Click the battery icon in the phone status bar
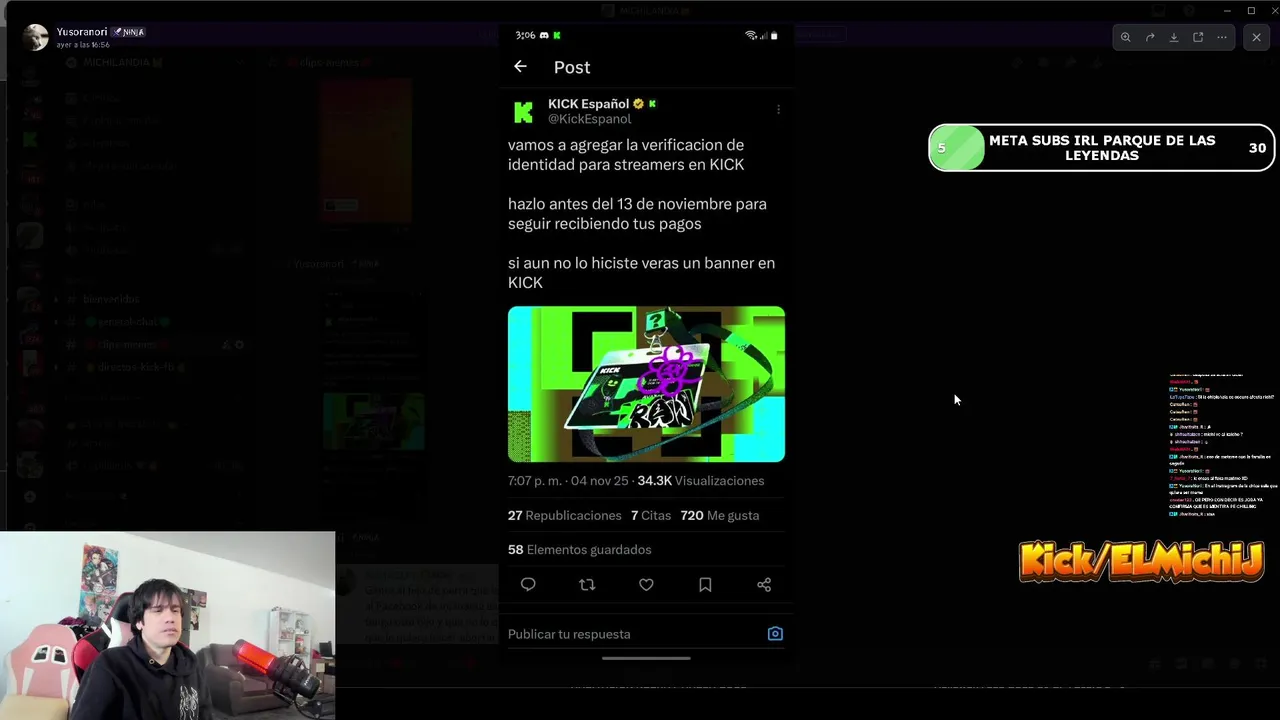 [774, 35]
